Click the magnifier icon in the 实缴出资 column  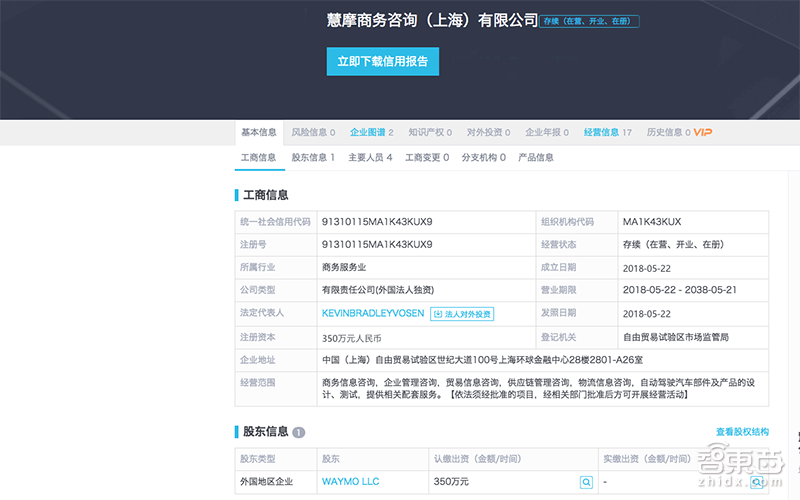[x=757, y=482]
